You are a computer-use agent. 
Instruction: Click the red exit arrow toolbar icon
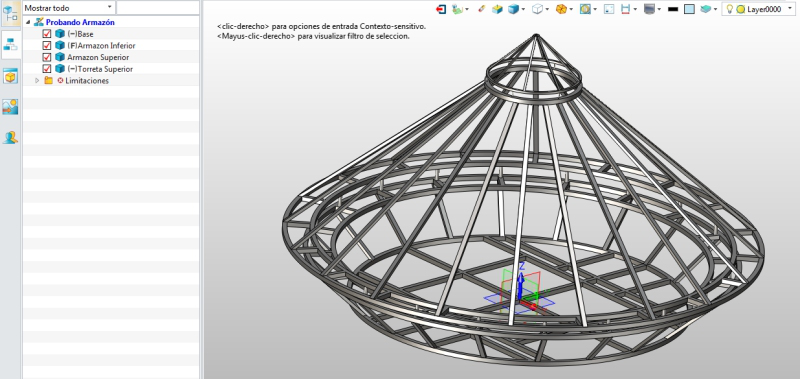pyautogui.click(x=441, y=9)
